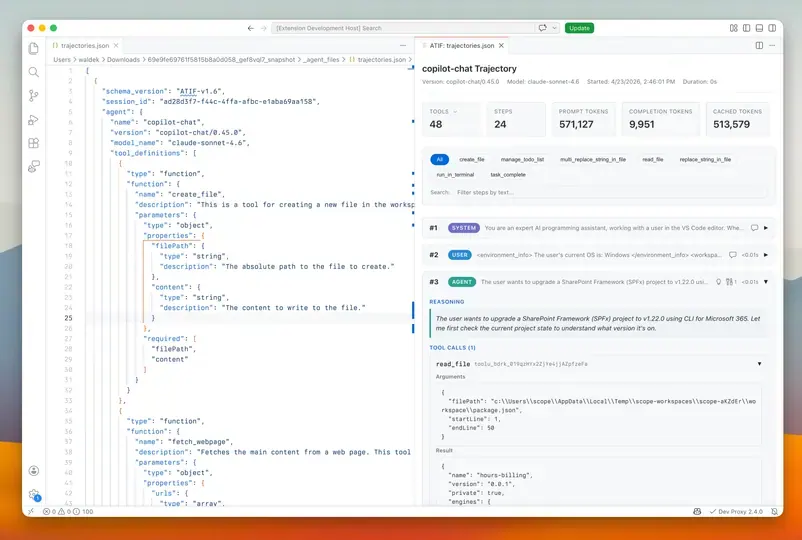The height and width of the screenshot is (540, 802).
Task: Click message icon on USER step
Action: (x=732, y=255)
